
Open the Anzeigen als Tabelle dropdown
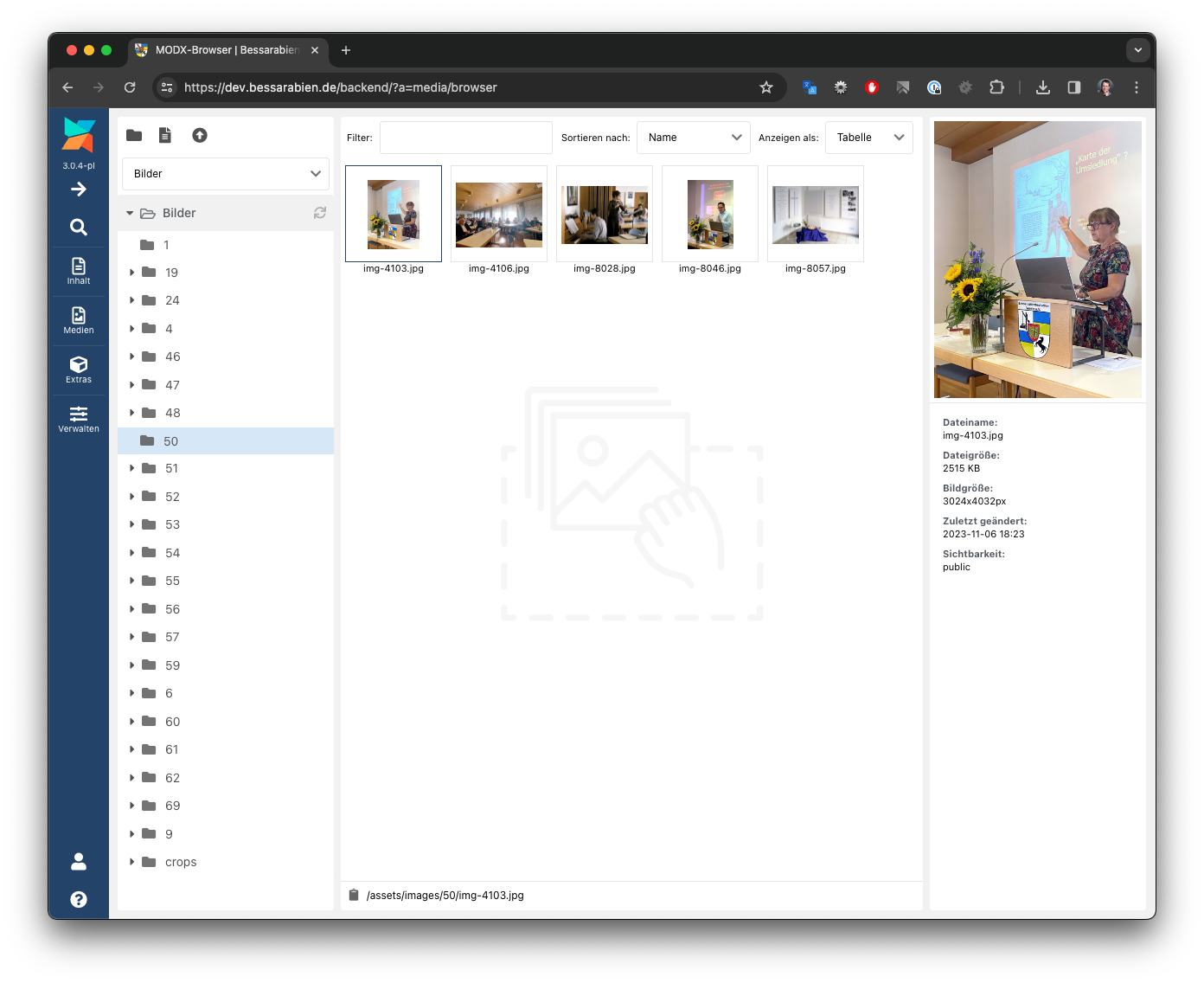868,138
